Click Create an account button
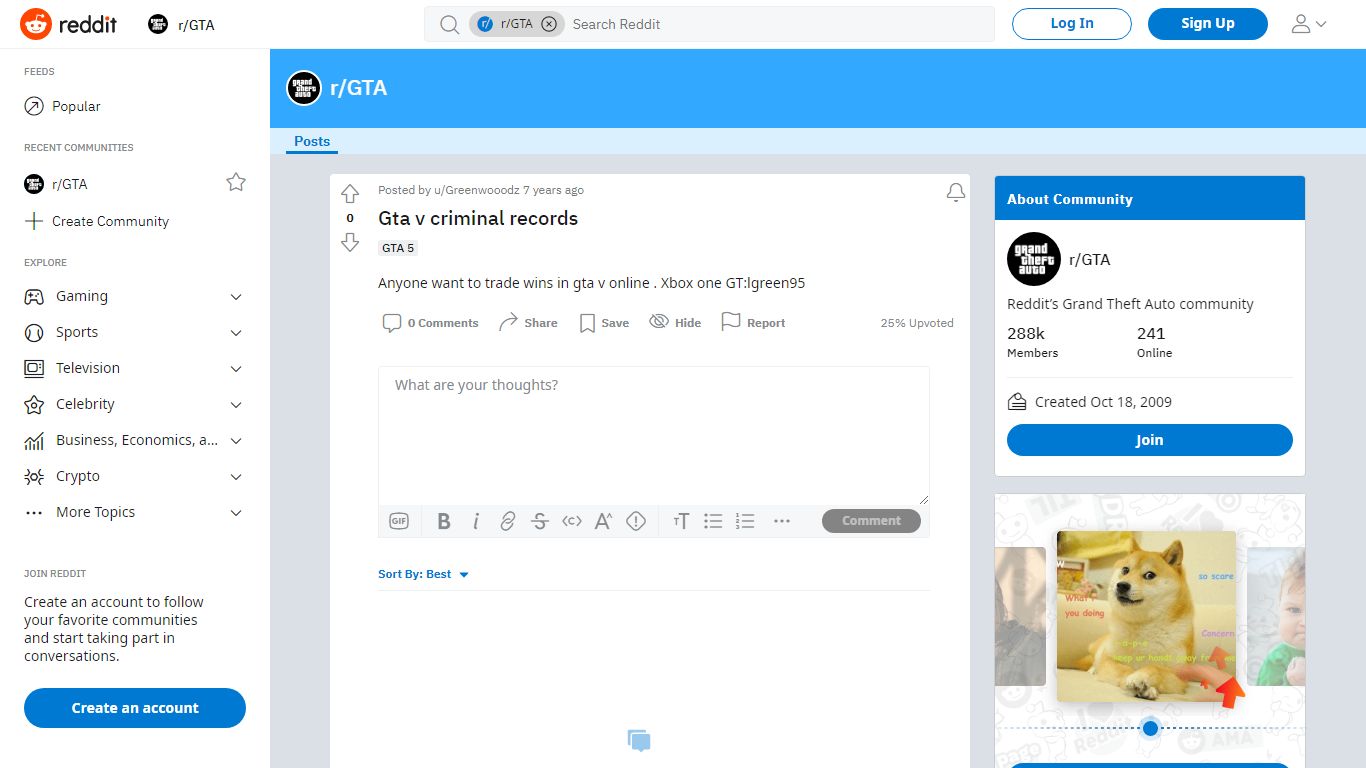Image resolution: width=1366 pixels, height=768 pixels. [135, 708]
